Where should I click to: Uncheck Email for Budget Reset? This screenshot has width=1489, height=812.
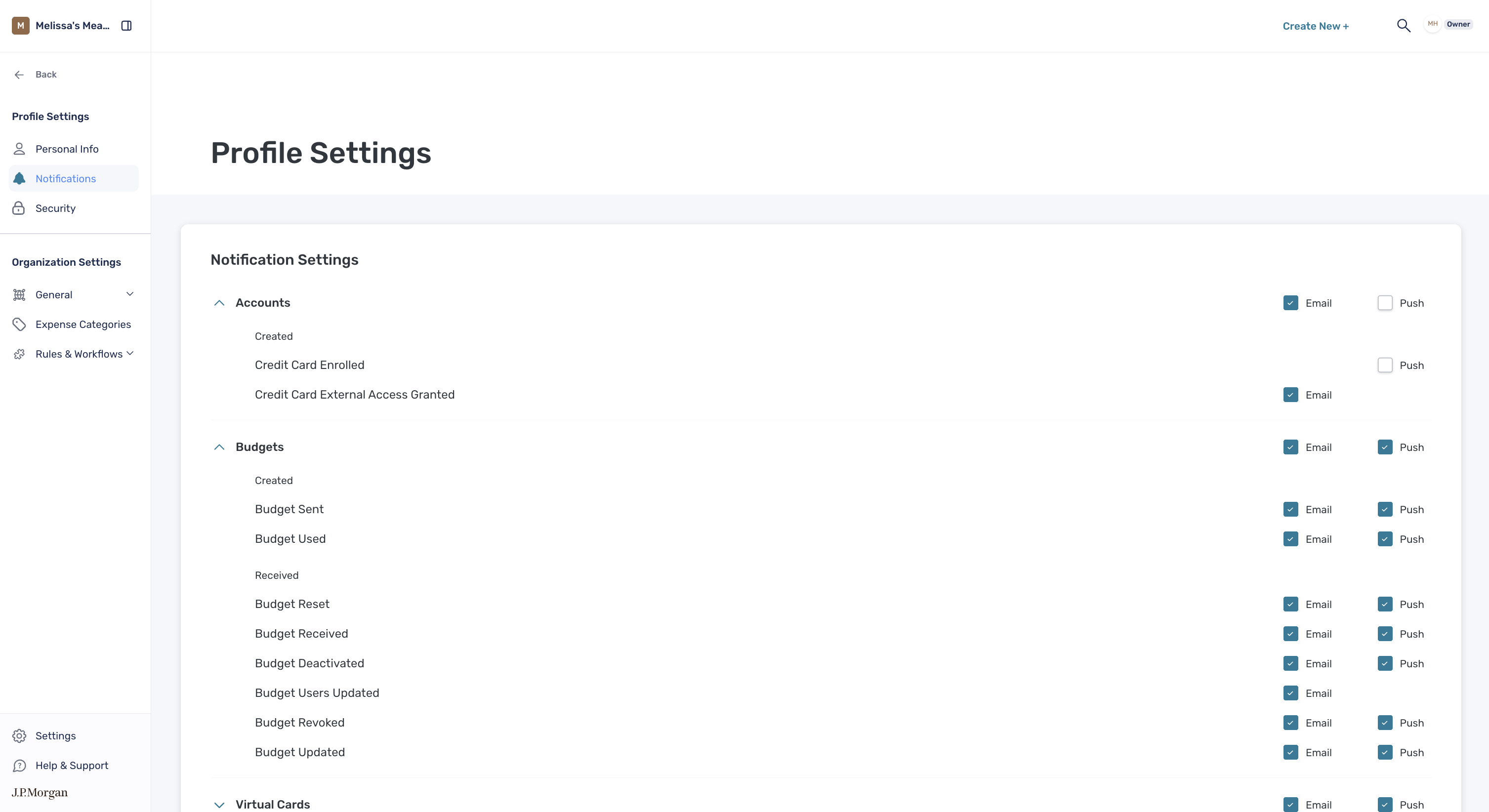pyautogui.click(x=1291, y=604)
